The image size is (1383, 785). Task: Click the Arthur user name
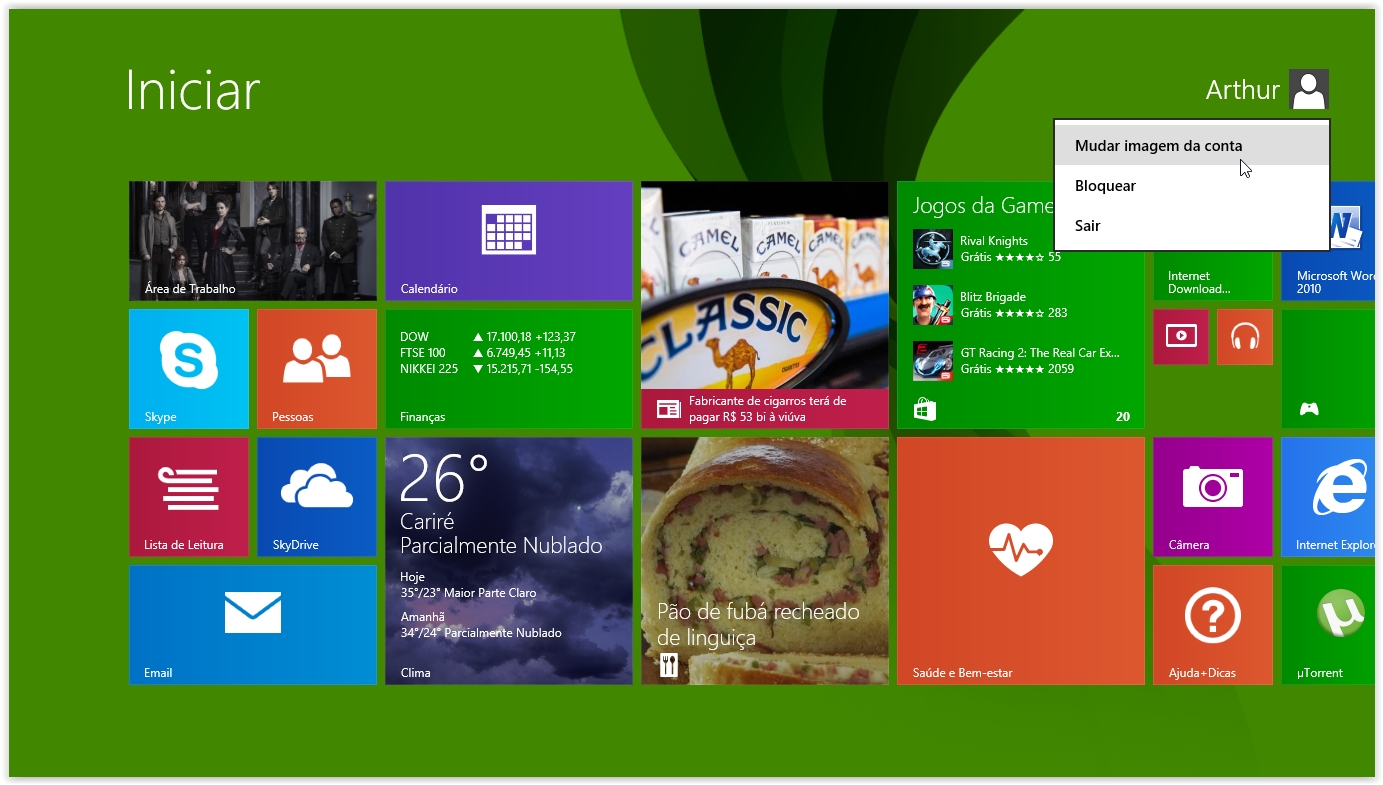[x=1243, y=90]
